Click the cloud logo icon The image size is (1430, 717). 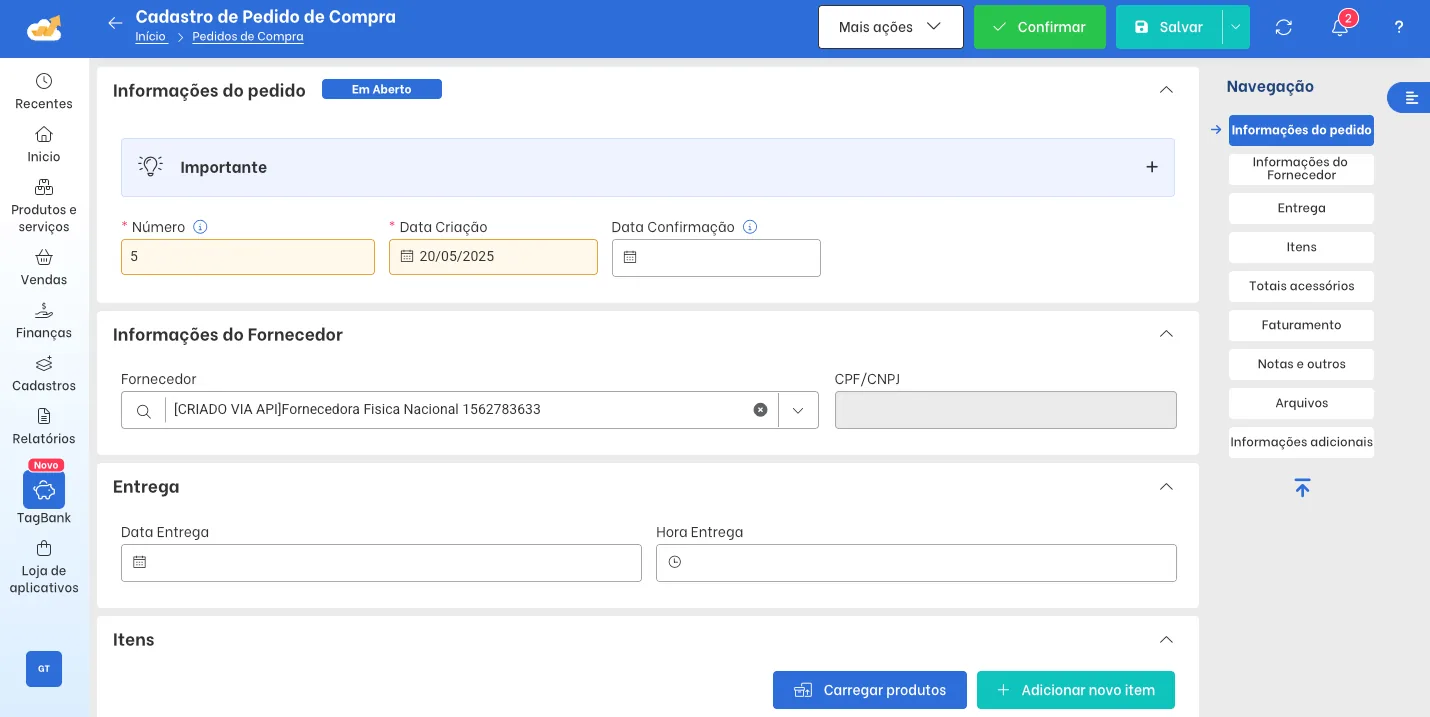[44, 28]
